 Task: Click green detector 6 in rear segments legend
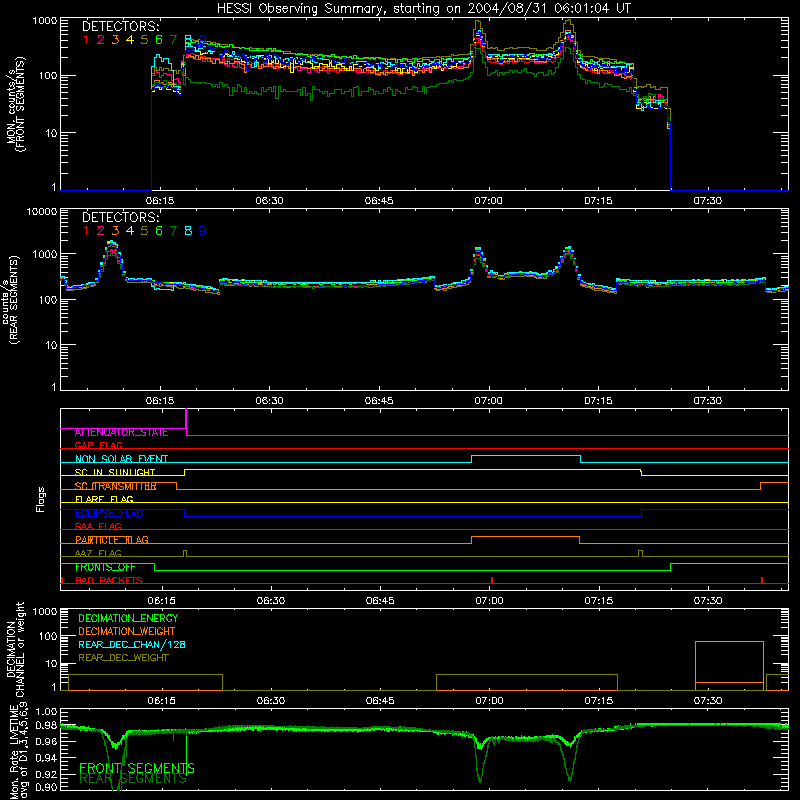pyautogui.click(x=159, y=231)
